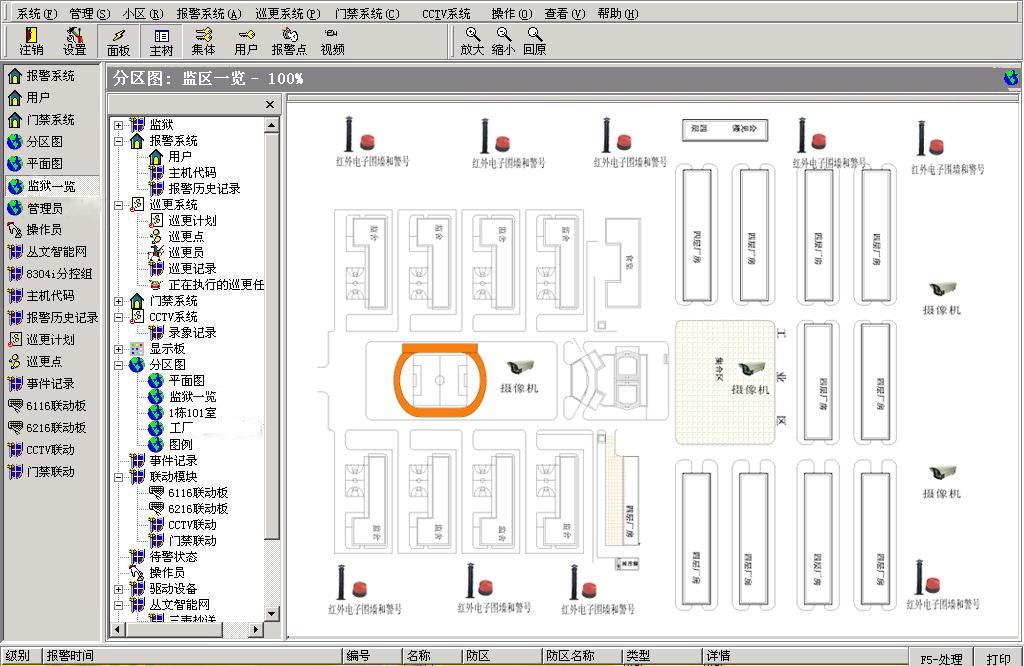Click the 注销 logout toolbar icon
This screenshot has width=1024, height=666.
pyautogui.click(x=31, y=40)
